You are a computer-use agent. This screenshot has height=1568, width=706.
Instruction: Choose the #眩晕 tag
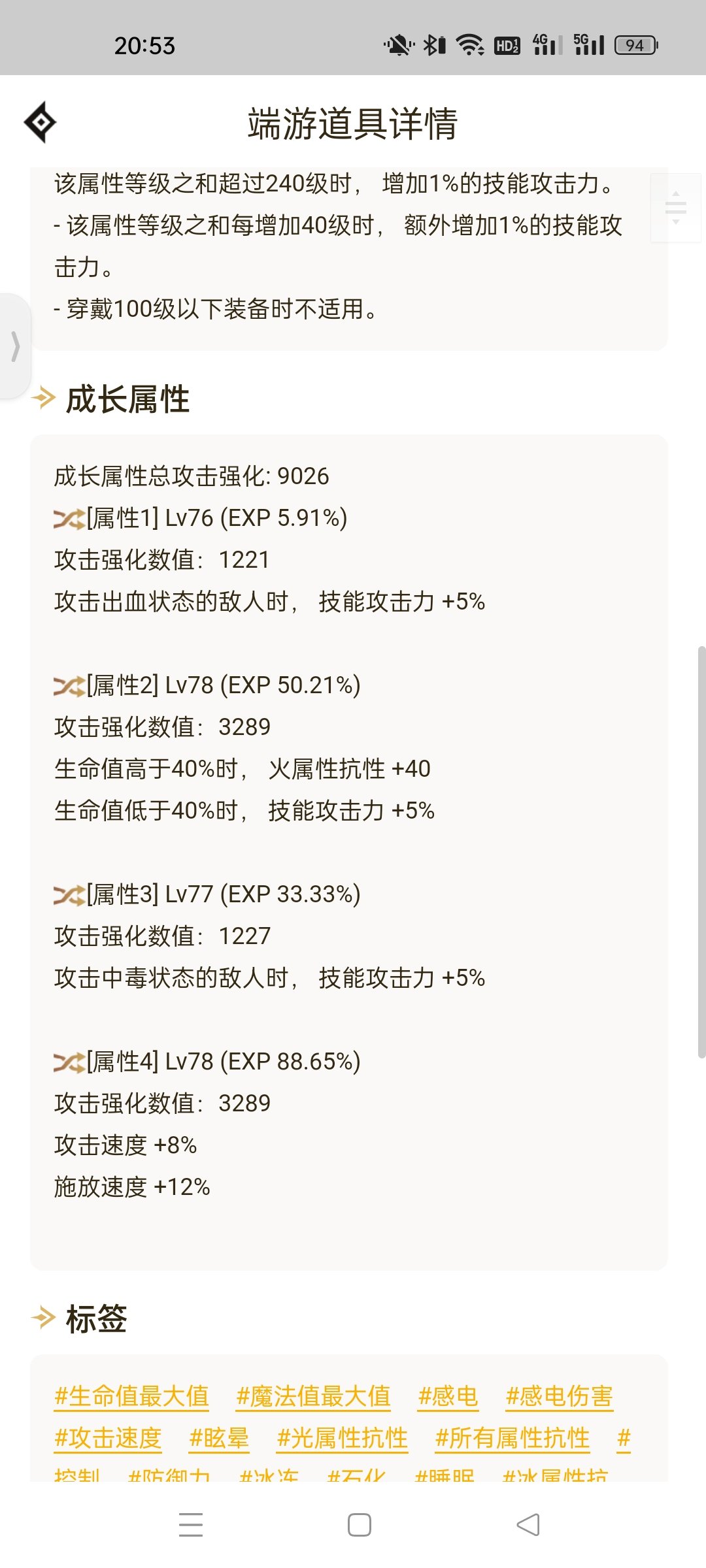click(x=219, y=1438)
